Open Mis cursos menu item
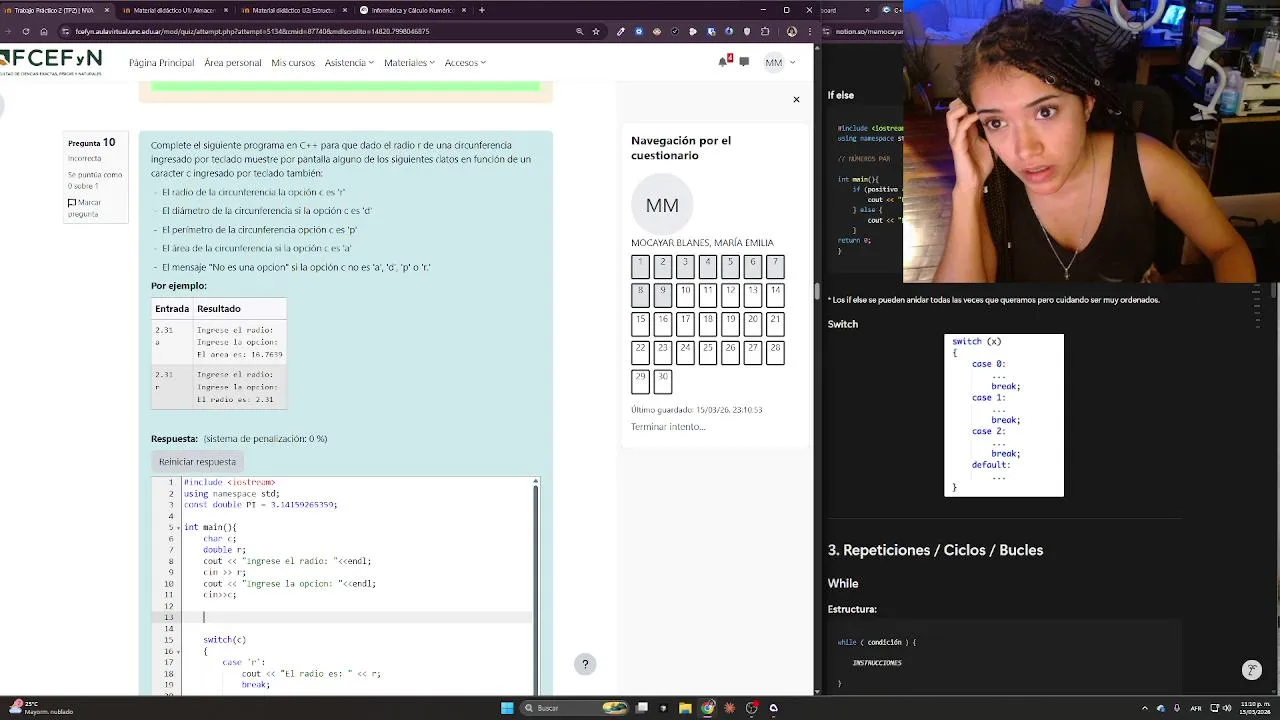Viewport: 1280px width, 720px height. pos(293,62)
